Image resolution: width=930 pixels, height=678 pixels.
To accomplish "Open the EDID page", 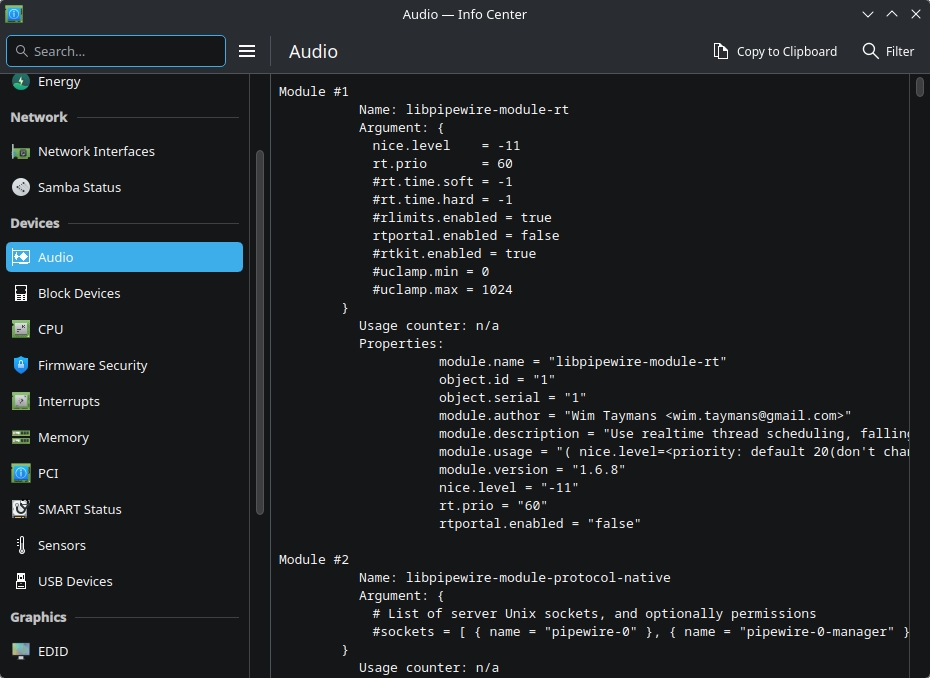I will pos(125,651).
